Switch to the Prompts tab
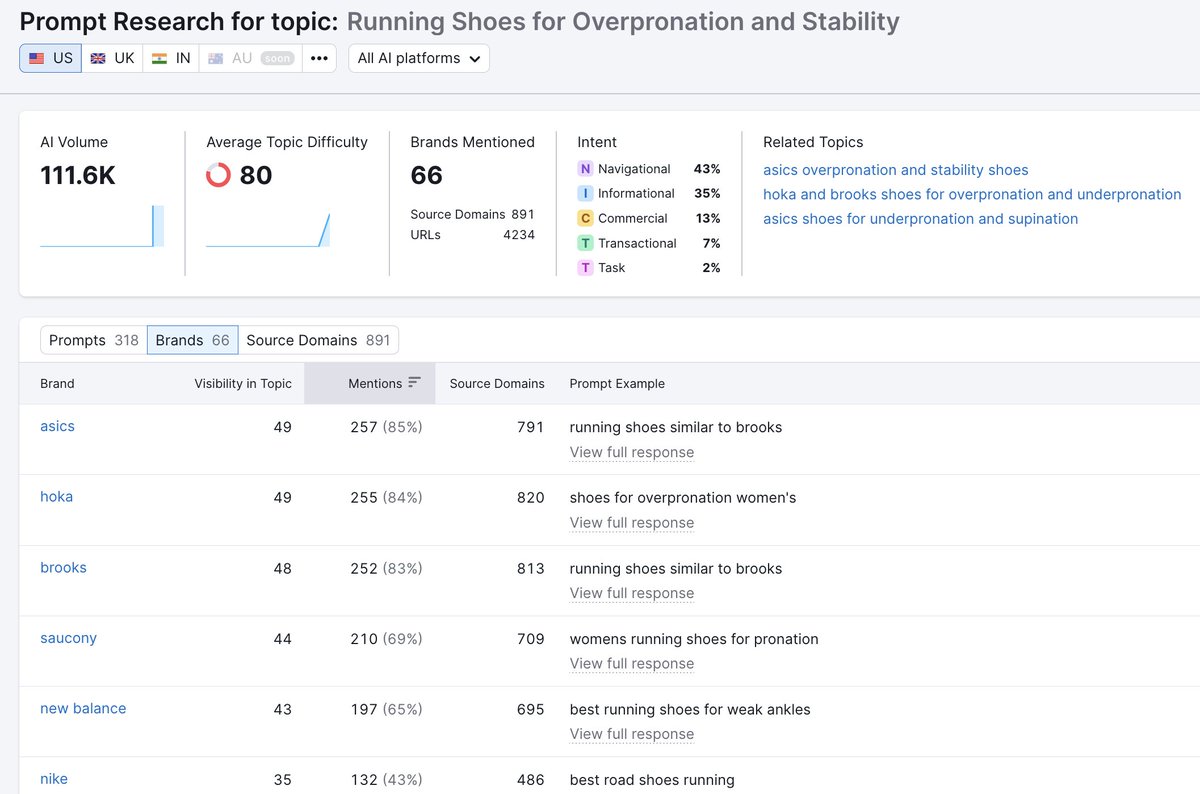 [92, 340]
